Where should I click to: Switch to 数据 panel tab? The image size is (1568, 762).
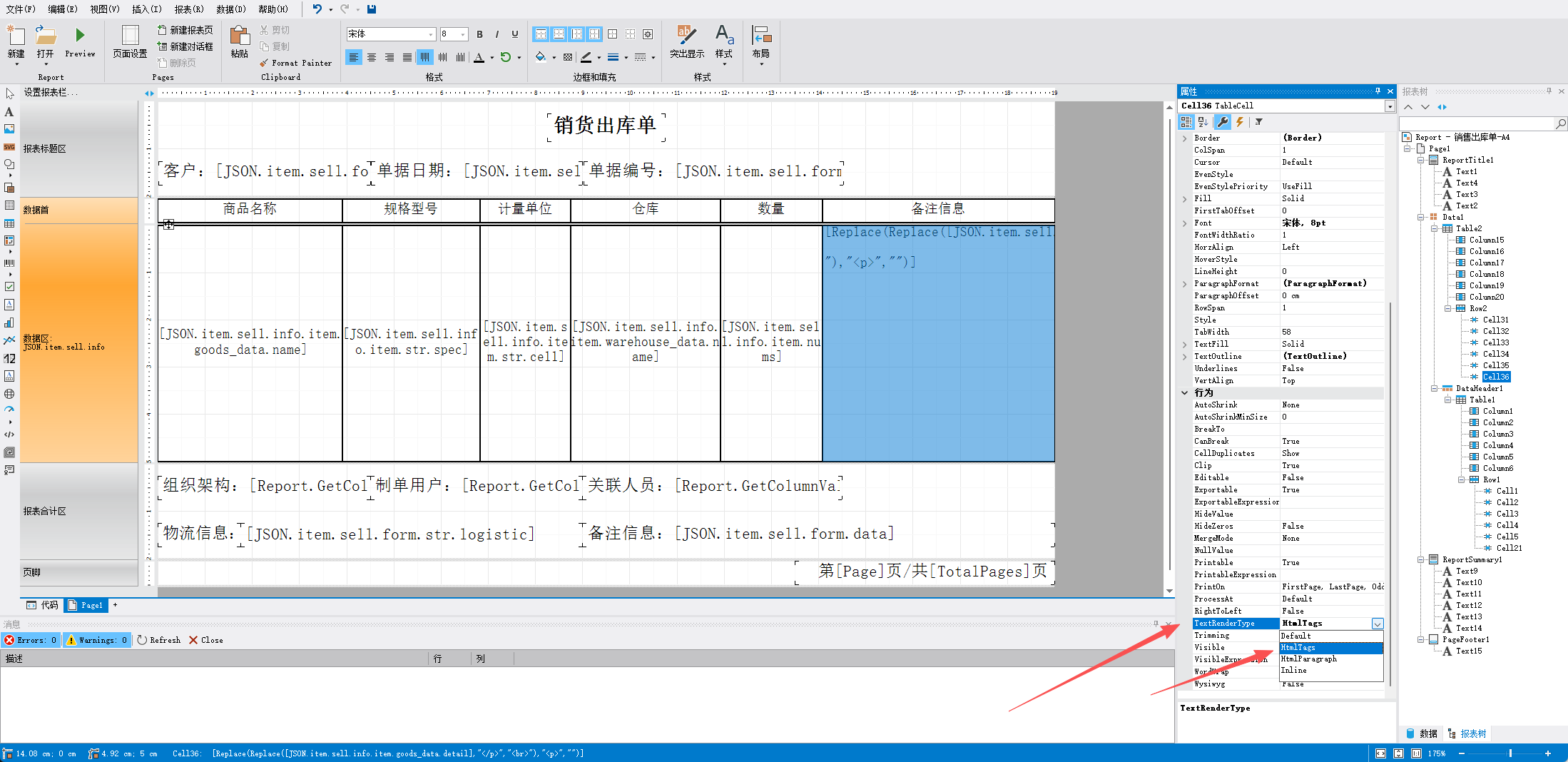point(1422,733)
